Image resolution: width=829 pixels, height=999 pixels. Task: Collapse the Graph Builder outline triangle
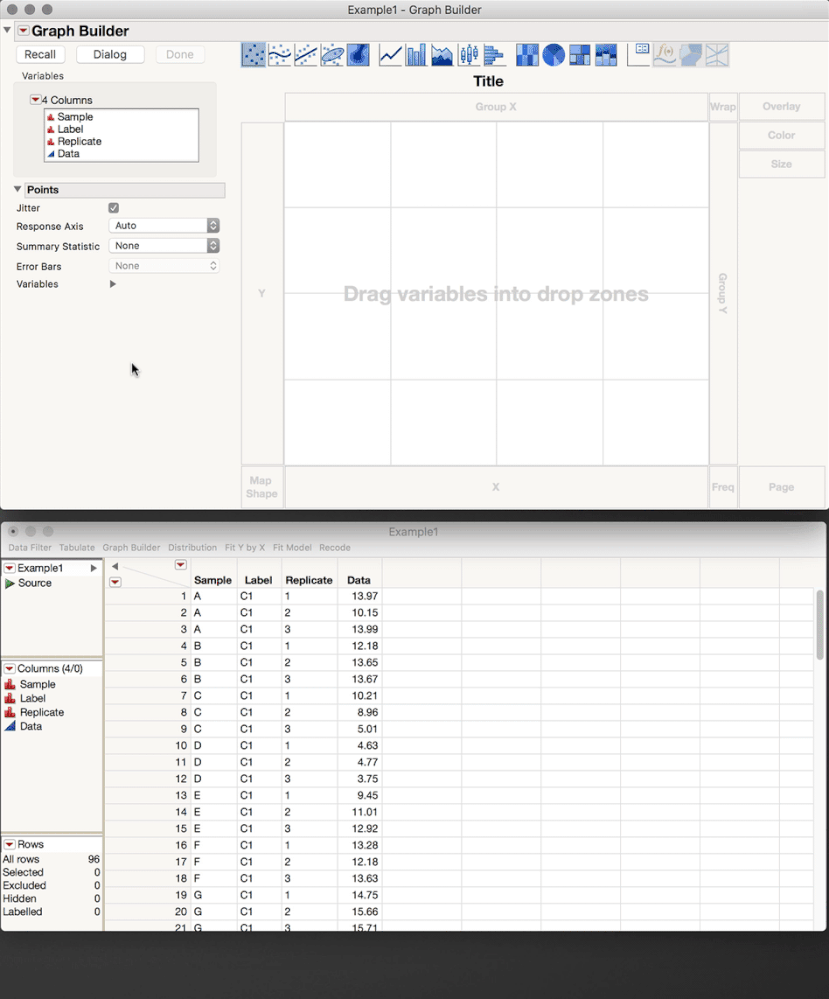tap(7, 30)
